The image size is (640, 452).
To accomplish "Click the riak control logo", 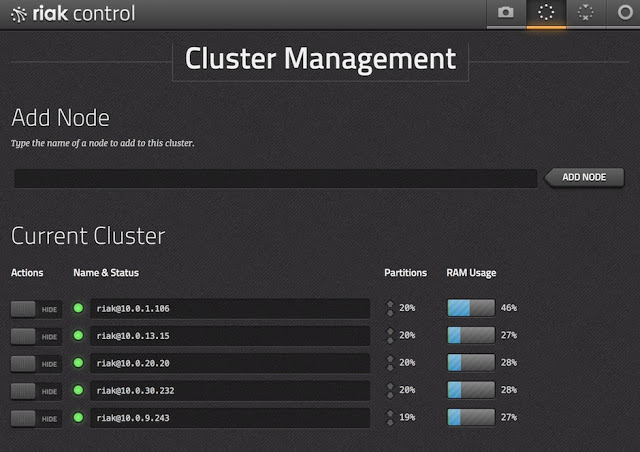I will pos(72,14).
